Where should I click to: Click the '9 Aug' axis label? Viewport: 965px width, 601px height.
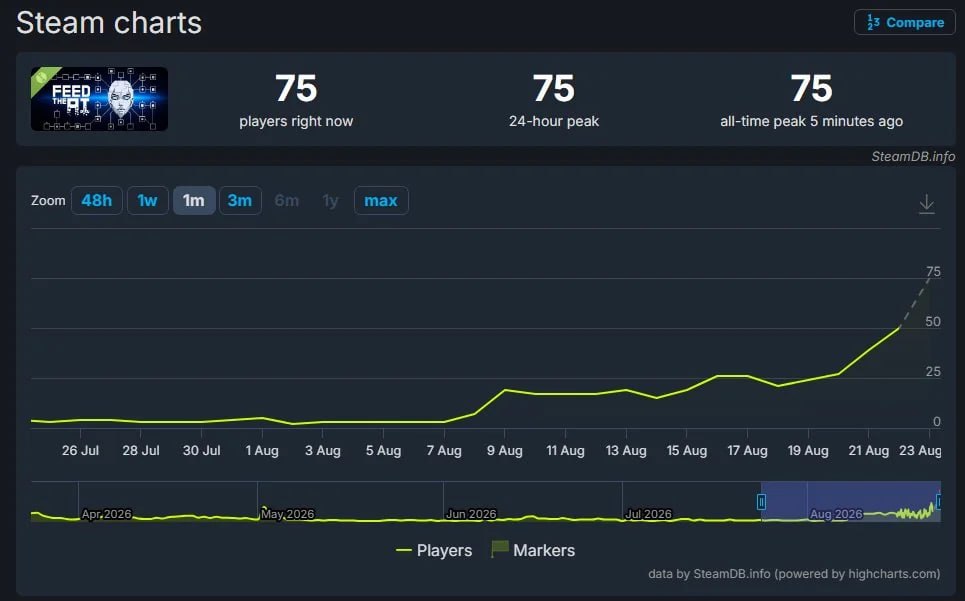[505, 450]
